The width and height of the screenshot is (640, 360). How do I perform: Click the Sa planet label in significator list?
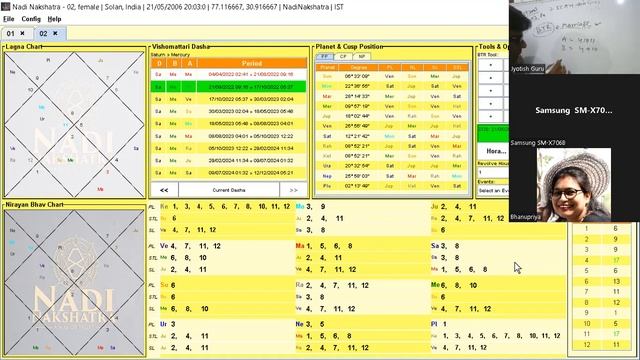pyautogui.click(x=435, y=246)
